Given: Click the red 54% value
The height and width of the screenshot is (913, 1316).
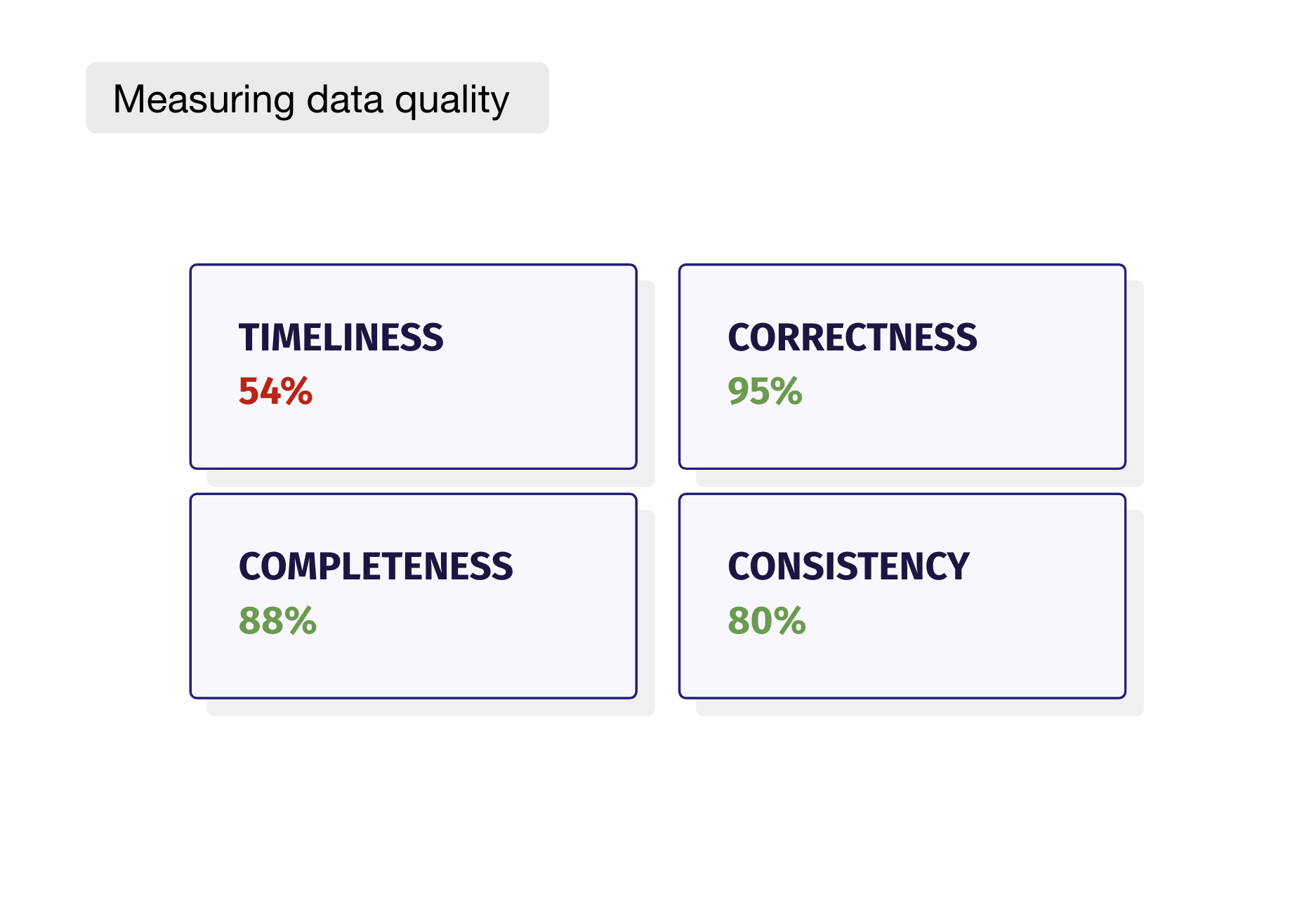Looking at the screenshot, I should [x=275, y=391].
